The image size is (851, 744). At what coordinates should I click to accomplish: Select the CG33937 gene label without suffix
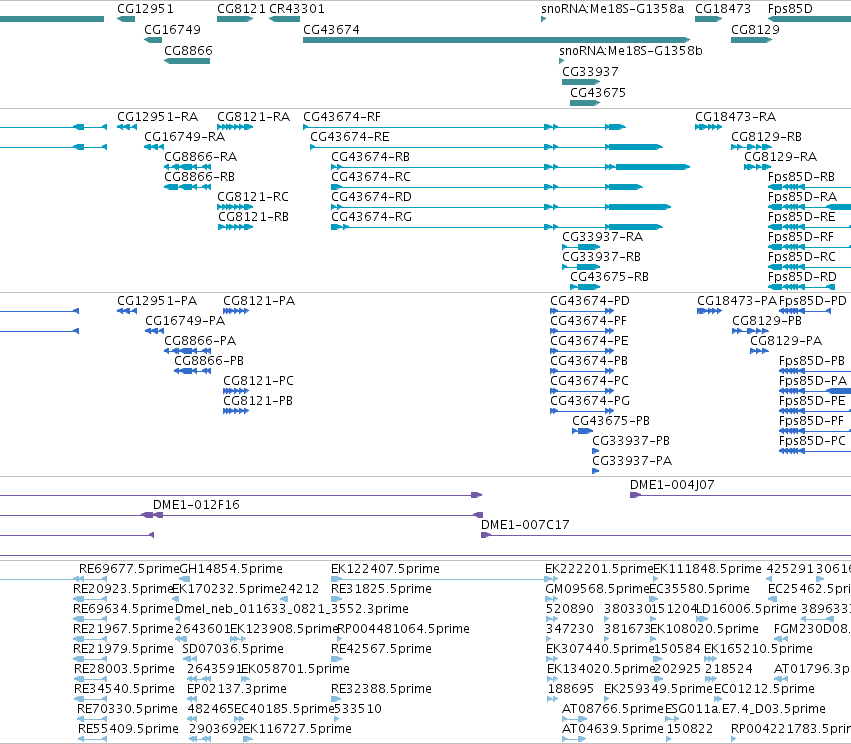[x=590, y=72]
